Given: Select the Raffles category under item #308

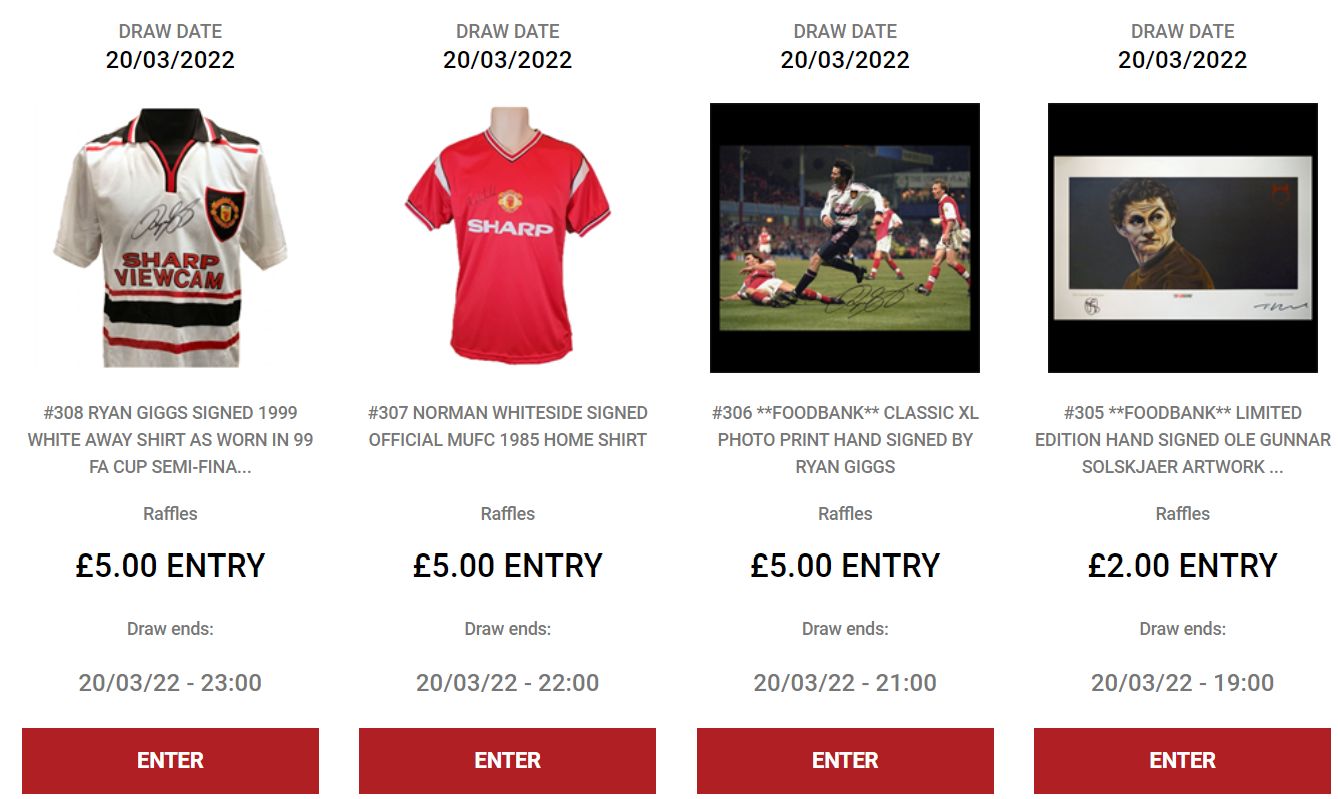Looking at the screenshot, I should pyautogui.click(x=170, y=514).
